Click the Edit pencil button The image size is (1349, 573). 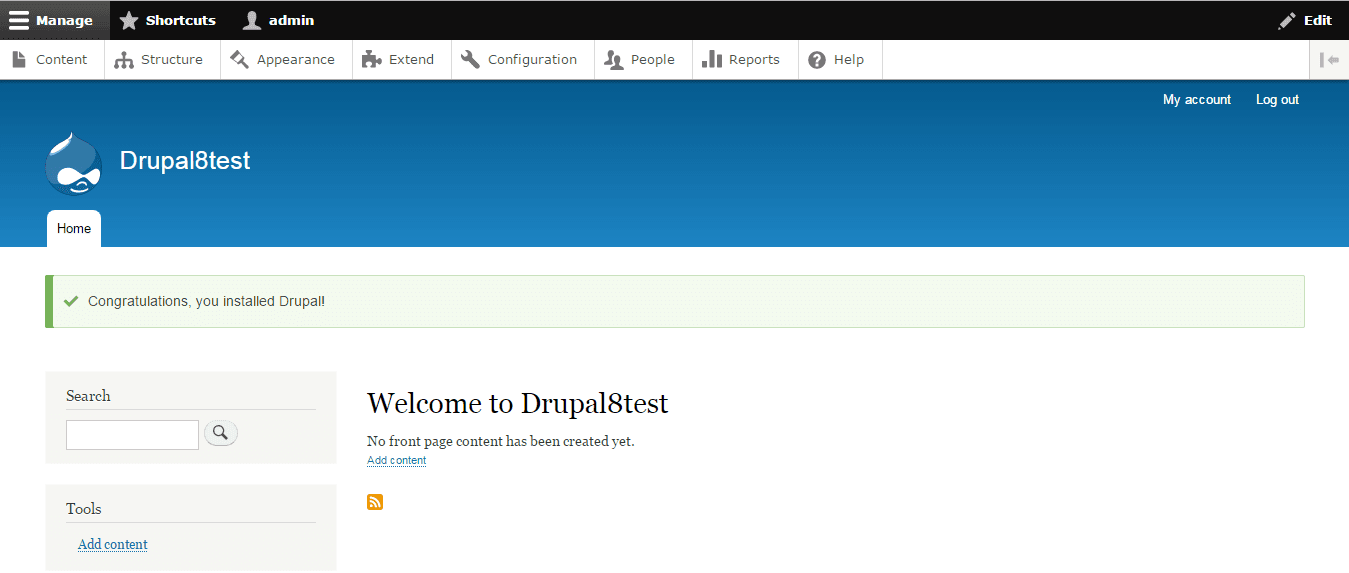(x=1305, y=20)
